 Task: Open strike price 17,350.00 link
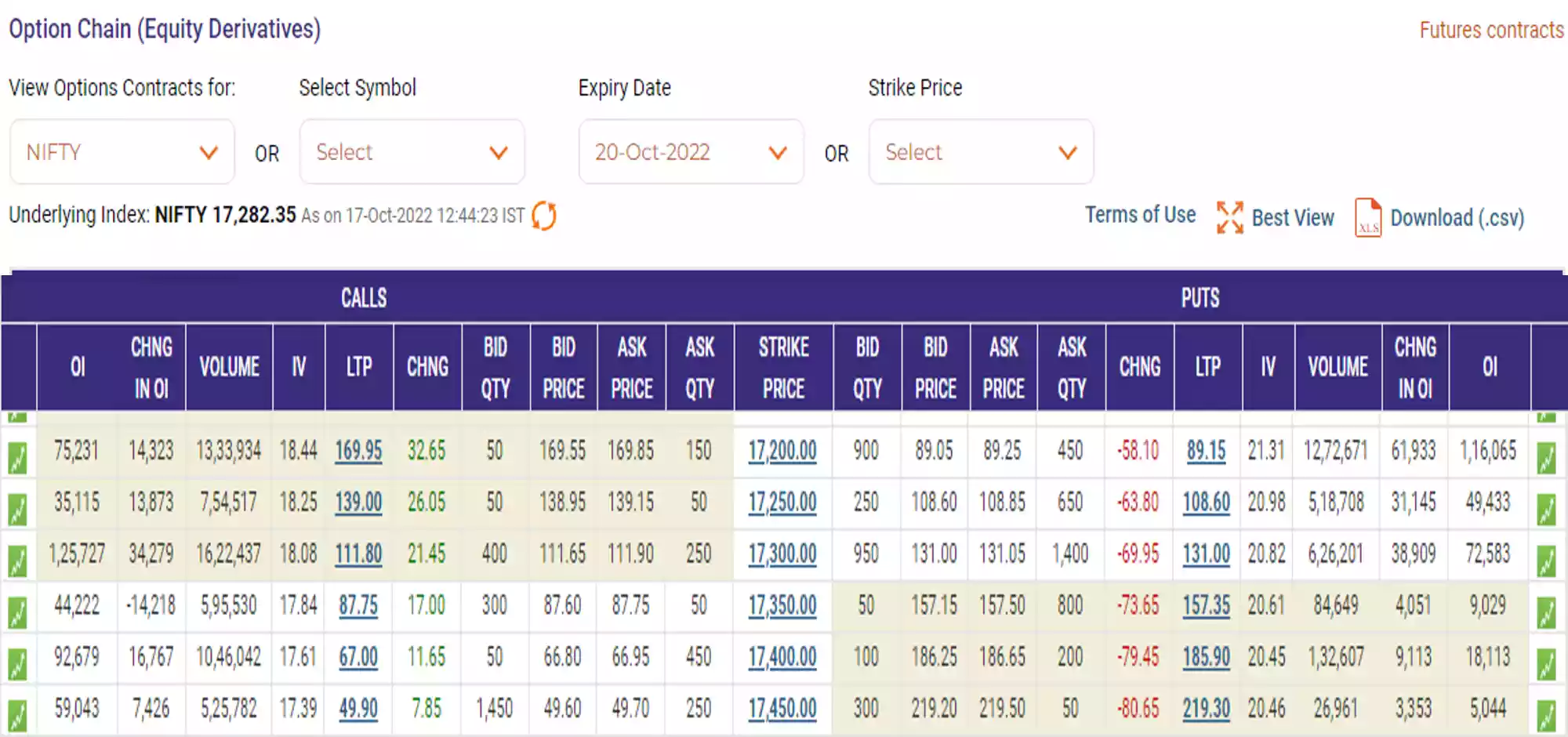pyautogui.click(x=782, y=605)
